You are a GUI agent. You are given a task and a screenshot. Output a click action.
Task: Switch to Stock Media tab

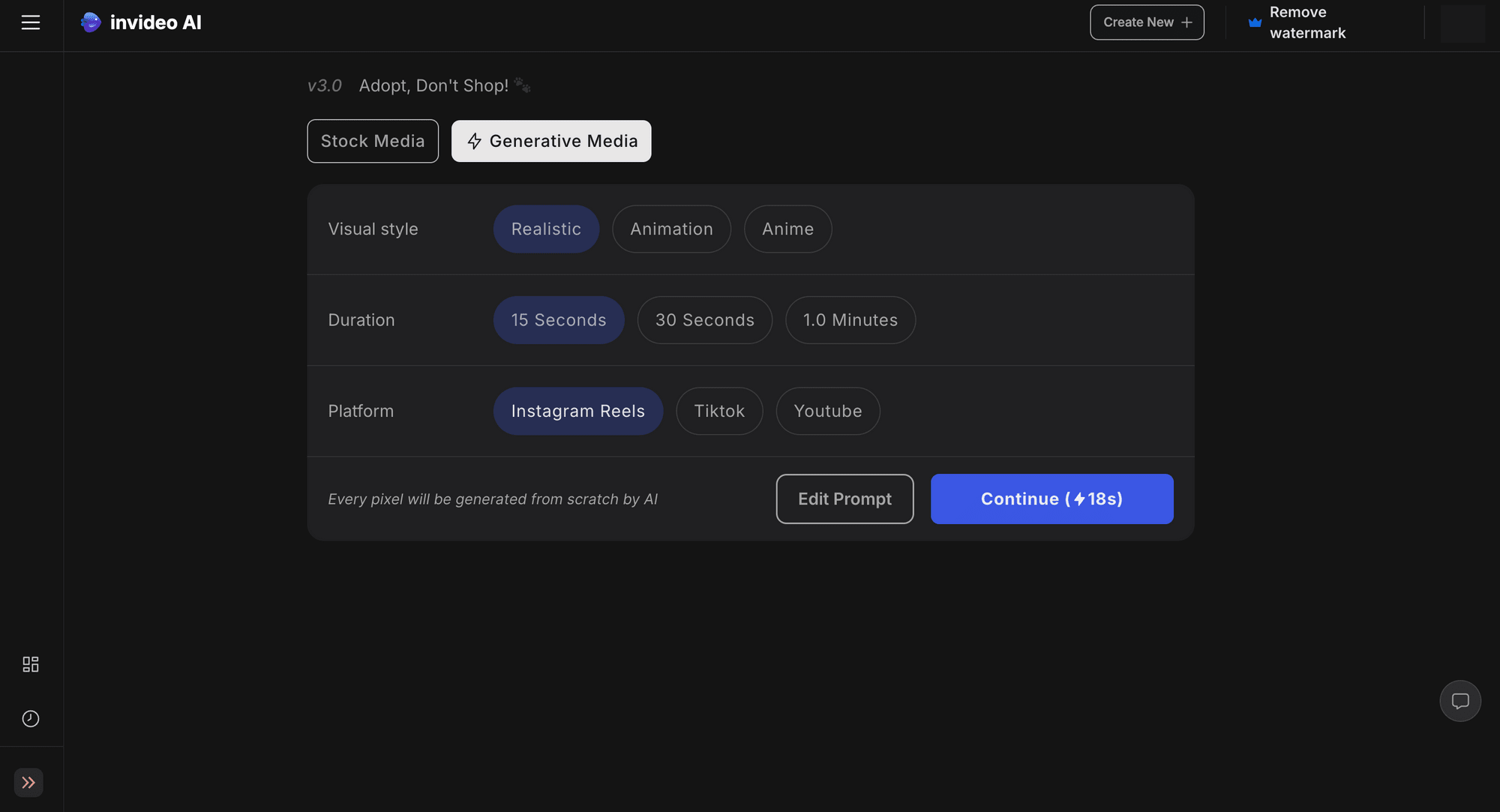pyautogui.click(x=372, y=140)
